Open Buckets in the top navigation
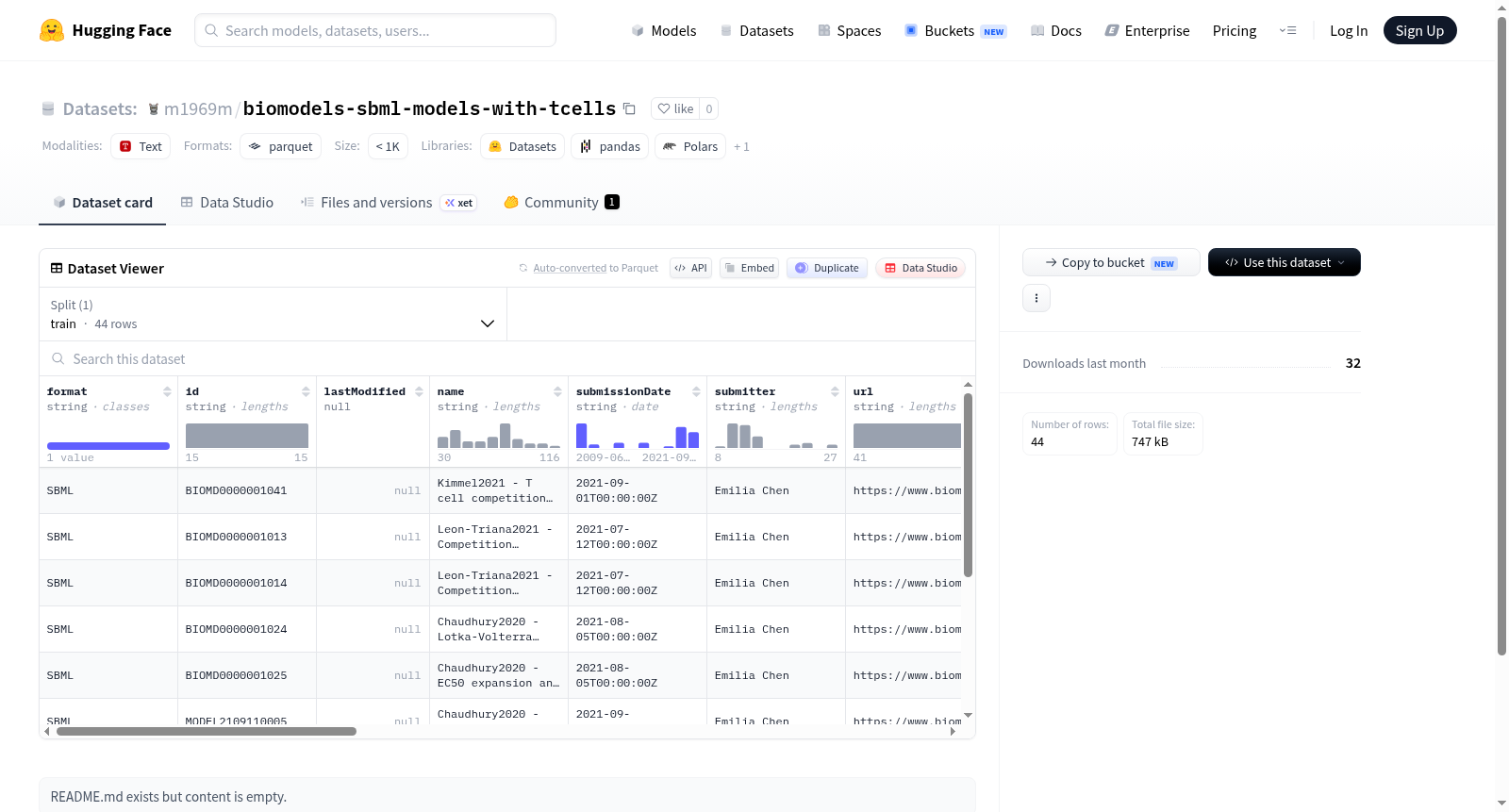Image resolution: width=1509 pixels, height=812 pixels. 955,31
